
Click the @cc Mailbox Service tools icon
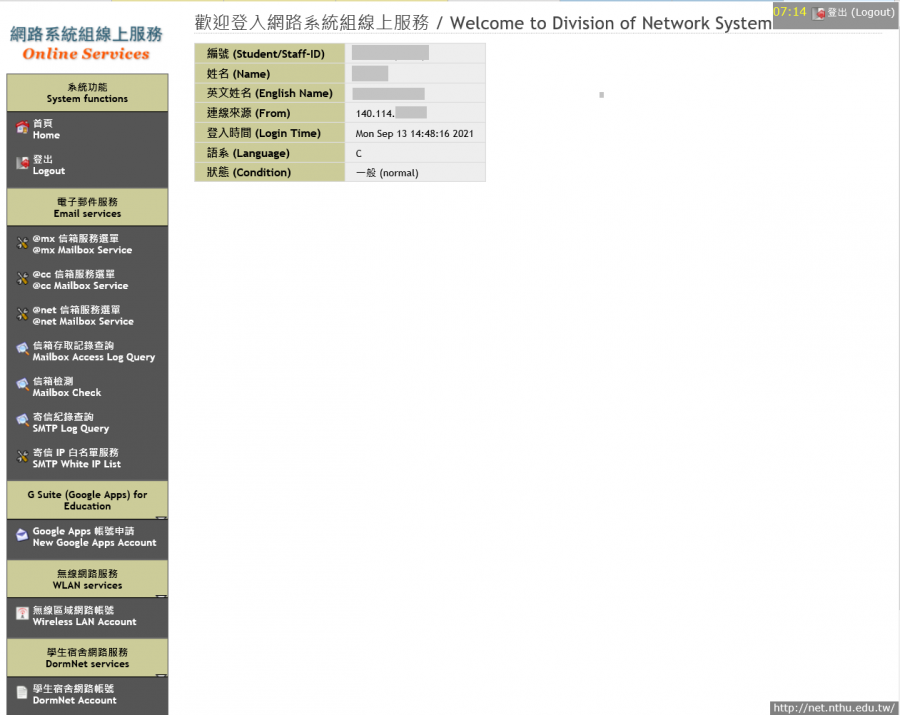[22, 279]
